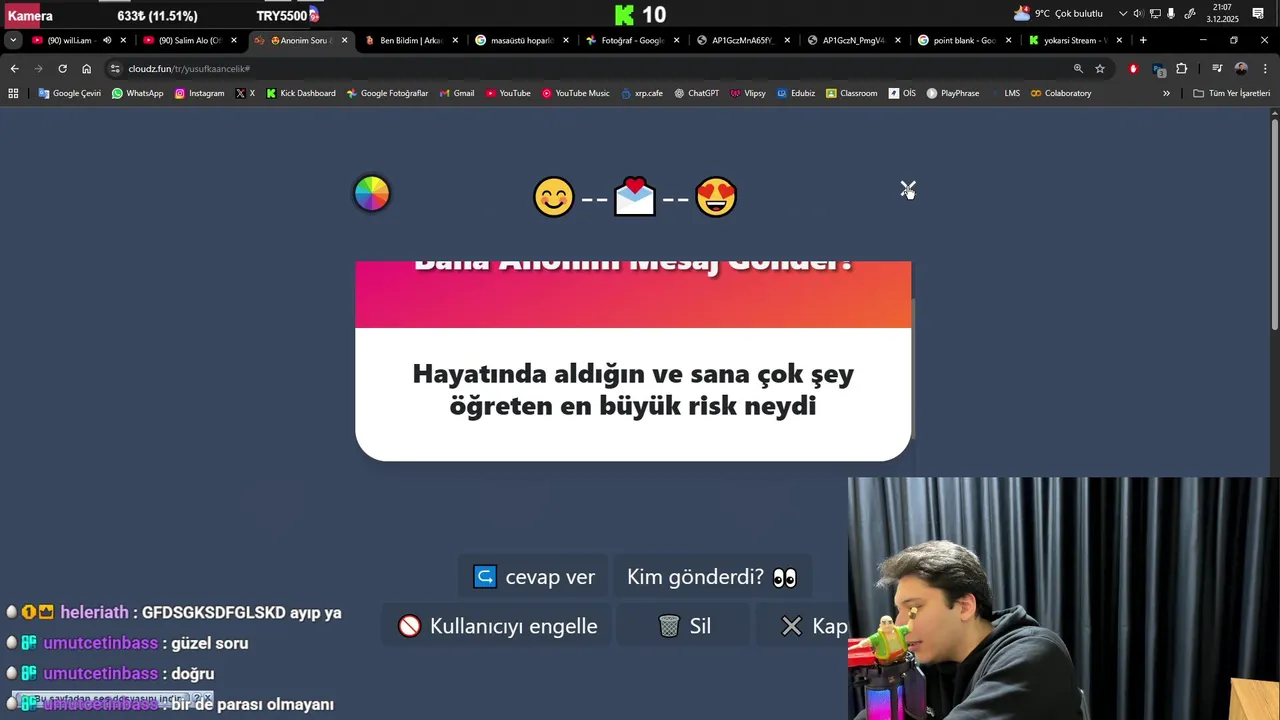Image resolution: width=1280 pixels, height=720 pixels.
Task: Open a new tab with plus button
Action: point(1143,40)
